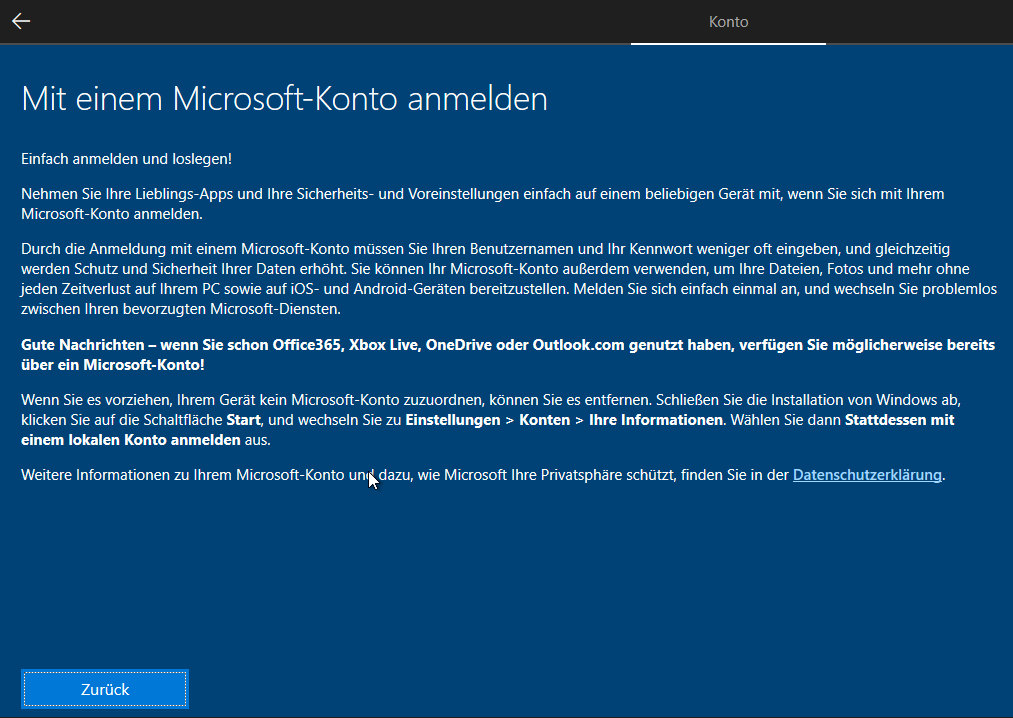Click the paragraph beginning 'Durch die Anmeldung'
The height and width of the screenshot is (718, 1013).
509,279
